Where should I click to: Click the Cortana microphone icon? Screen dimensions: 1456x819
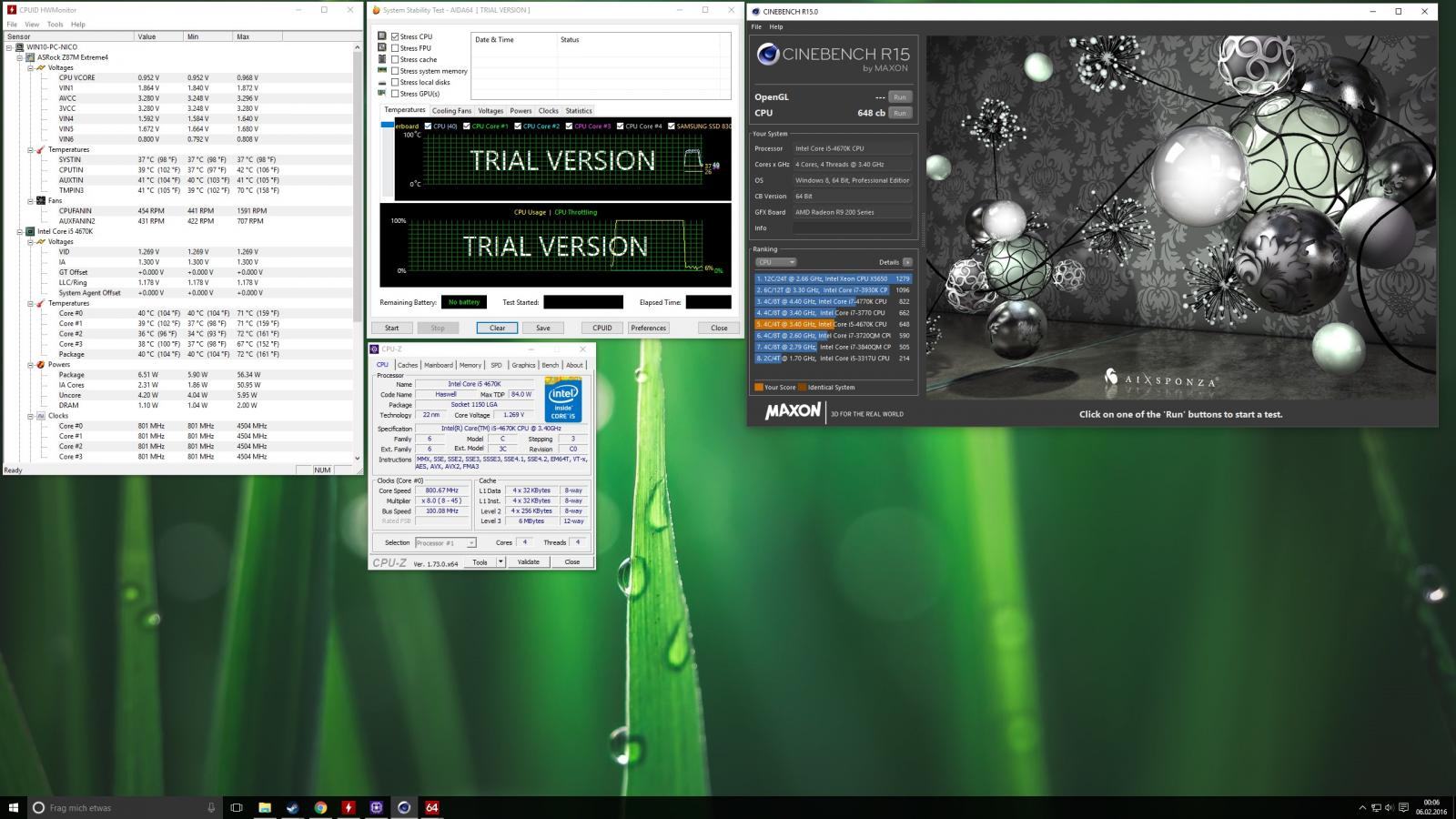(211, 807)
